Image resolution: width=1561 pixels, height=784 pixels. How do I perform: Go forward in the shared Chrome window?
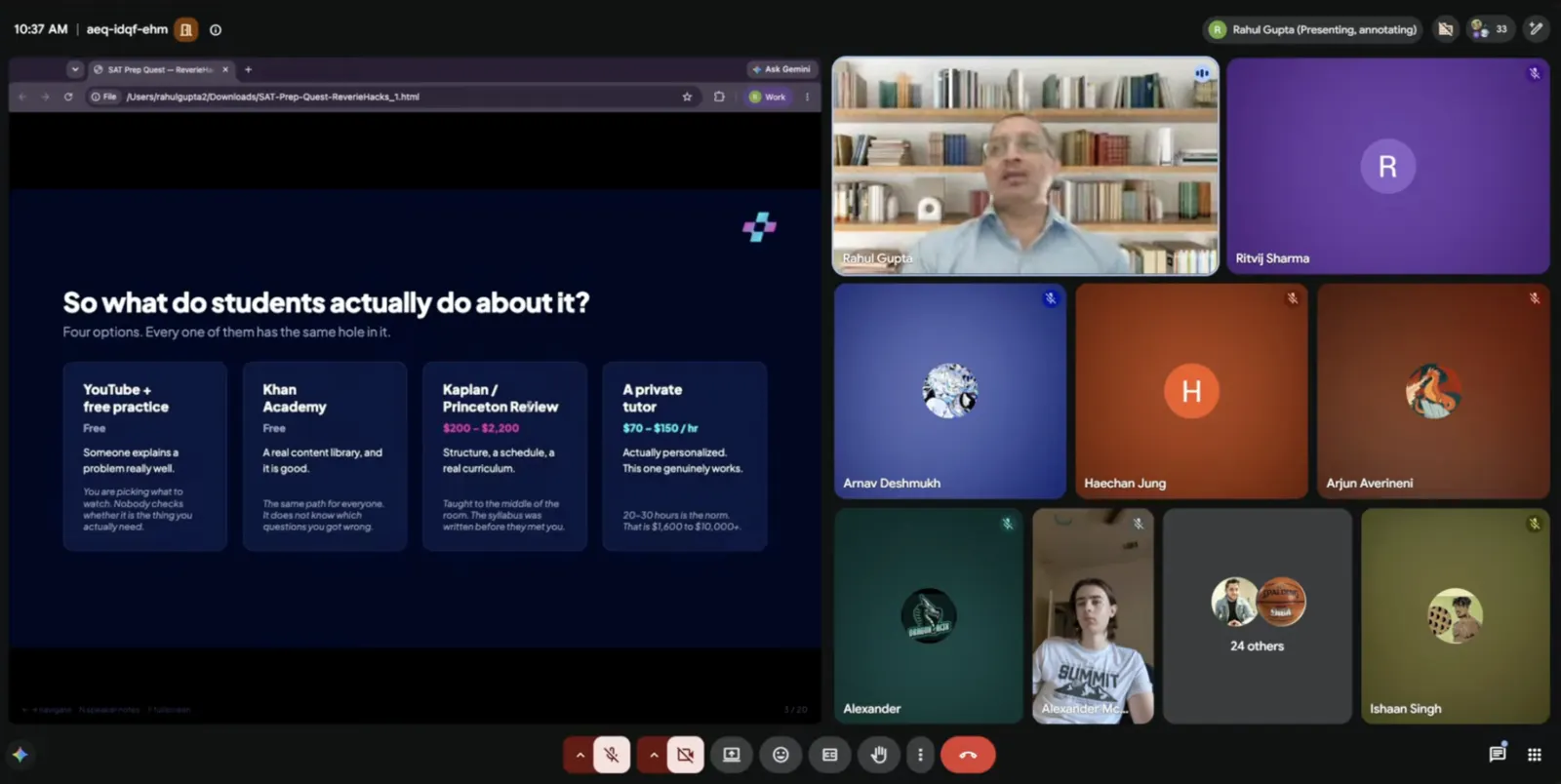coord(45,97)
